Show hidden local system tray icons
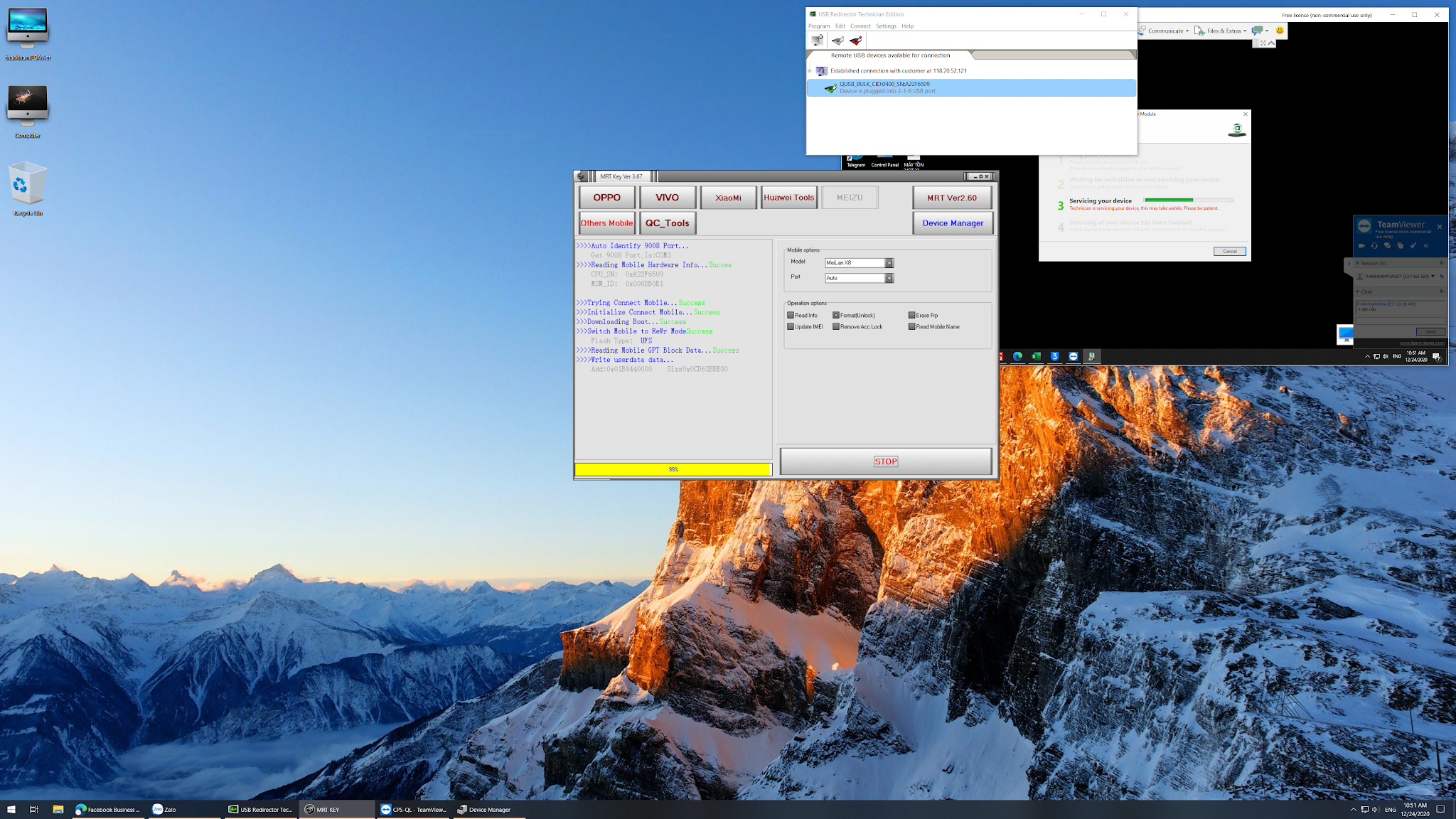The height and width of the screenshot is (819, 1456). [1353, 809]
